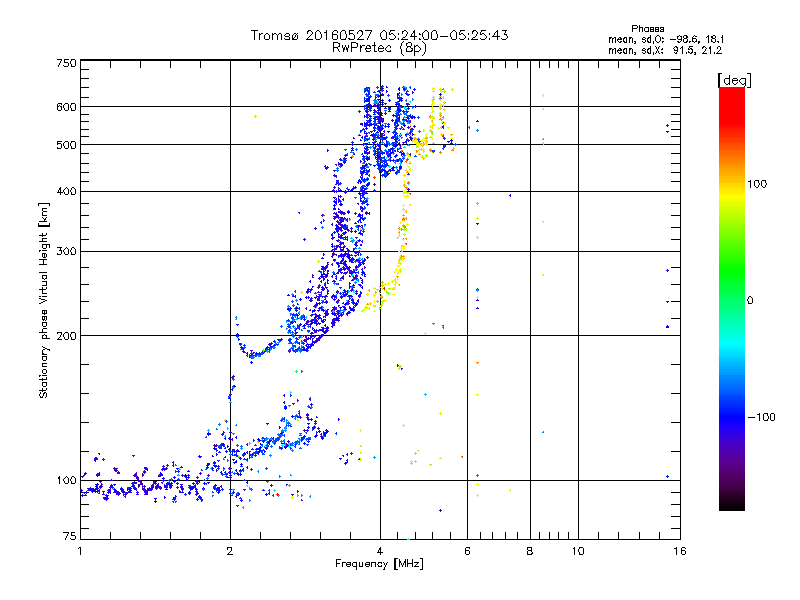Click the colorbar tick label '-100'

761,417
